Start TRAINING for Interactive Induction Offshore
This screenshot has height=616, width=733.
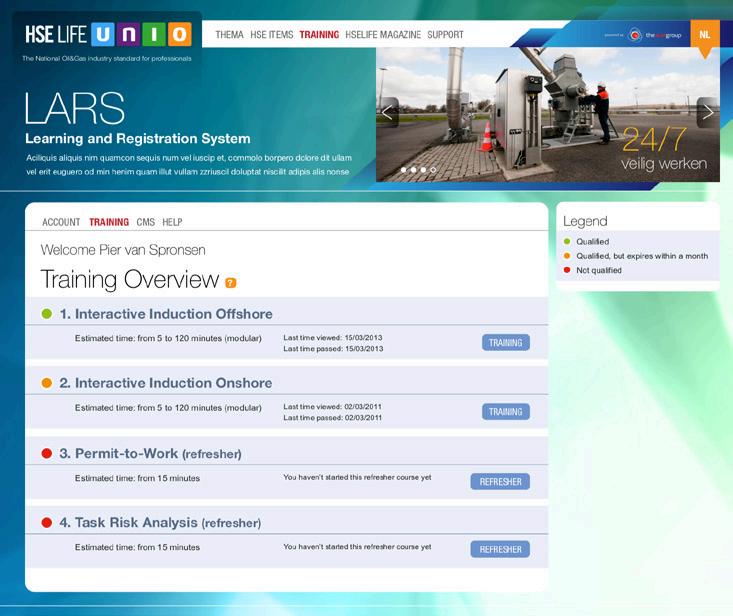pos(506,343)
